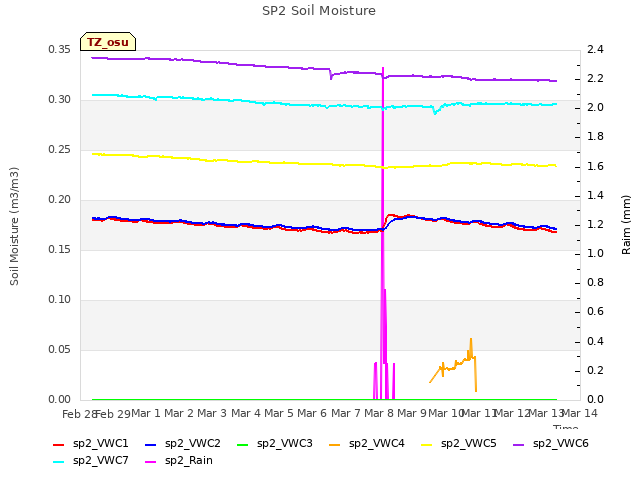Click the yellow sp2_VWC5 legend swatch

coord(427,445)
